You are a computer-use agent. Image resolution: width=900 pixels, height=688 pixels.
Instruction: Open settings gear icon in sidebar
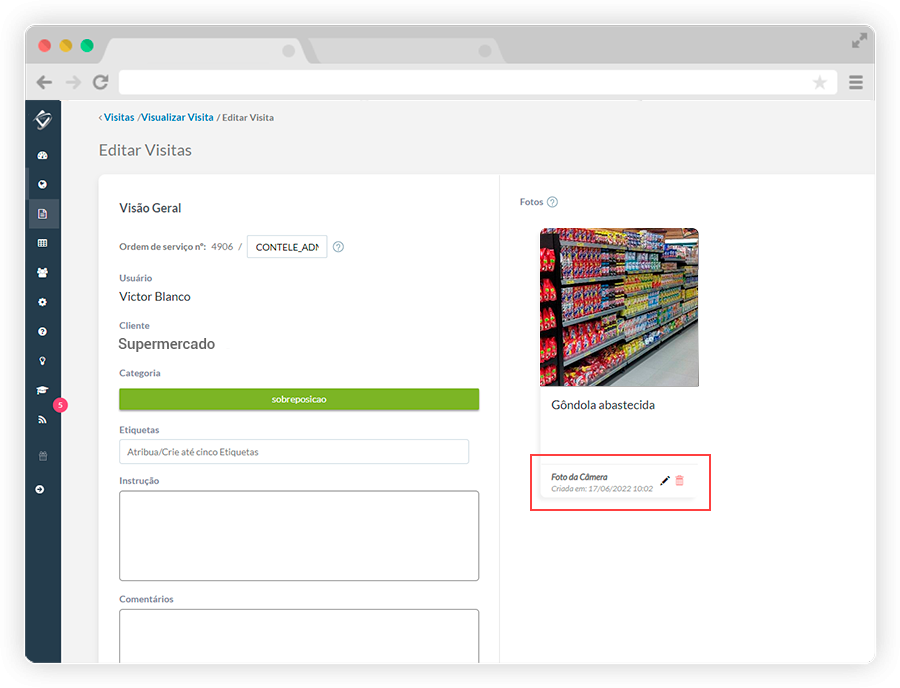(42, 302)
